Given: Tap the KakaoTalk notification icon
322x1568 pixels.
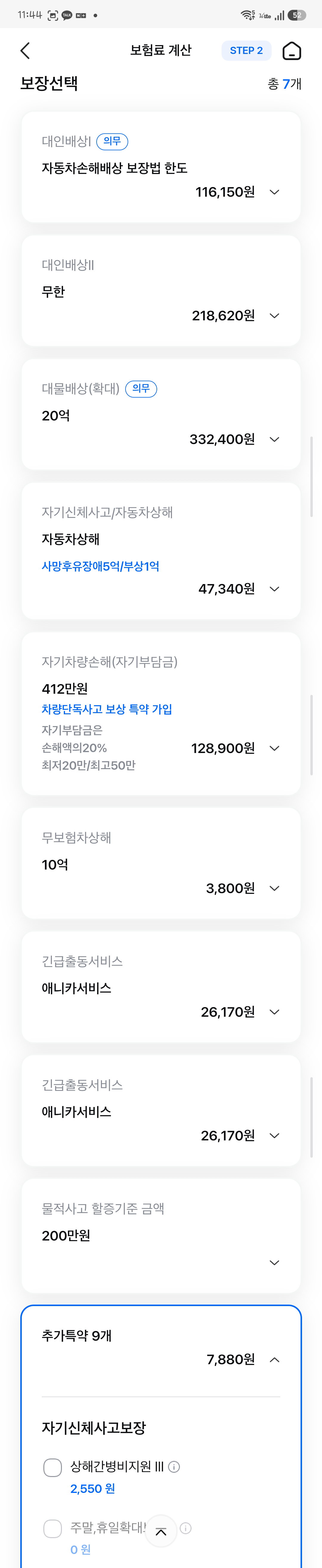Looking at the screenshot, I should (67, 15).
